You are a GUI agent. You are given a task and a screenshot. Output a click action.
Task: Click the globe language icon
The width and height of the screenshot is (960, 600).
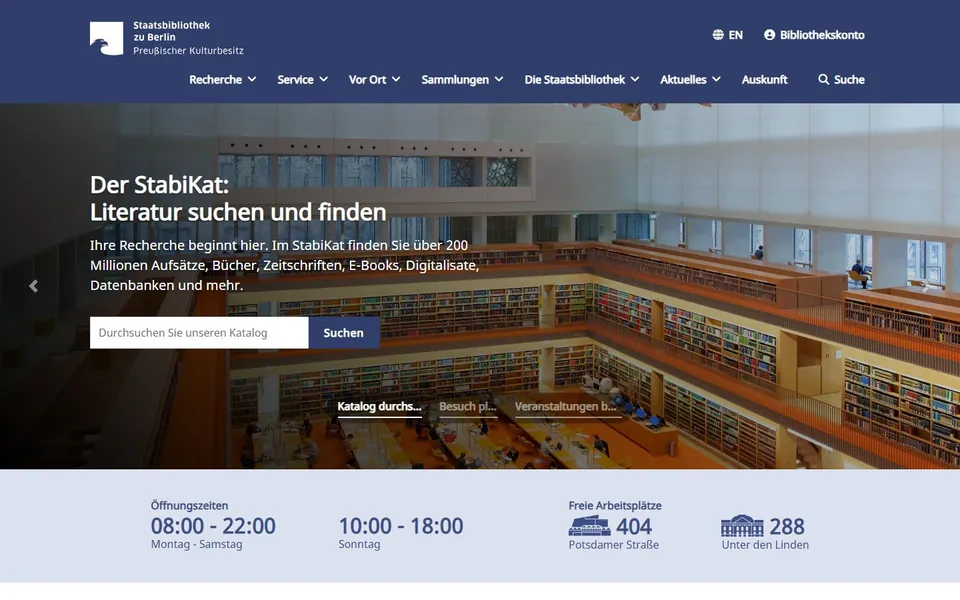(718, 35)
